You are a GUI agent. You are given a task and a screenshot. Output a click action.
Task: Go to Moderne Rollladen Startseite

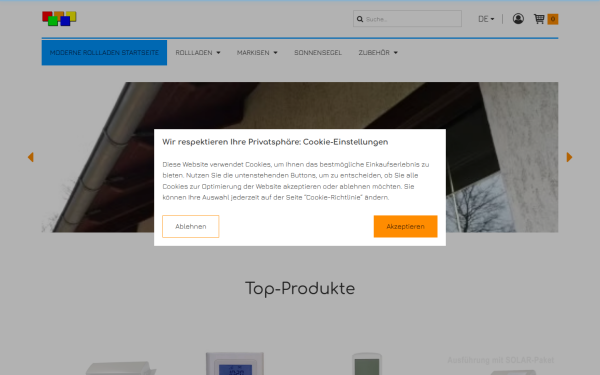coord(104,52)
